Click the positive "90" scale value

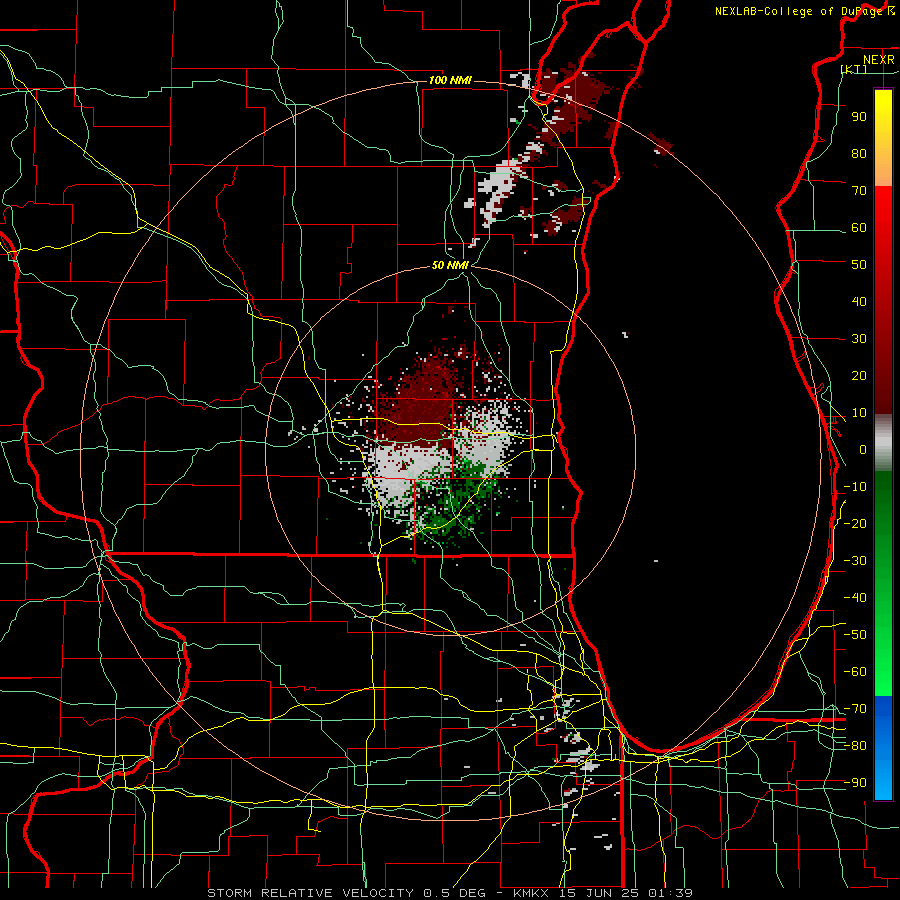coord(859,117)
